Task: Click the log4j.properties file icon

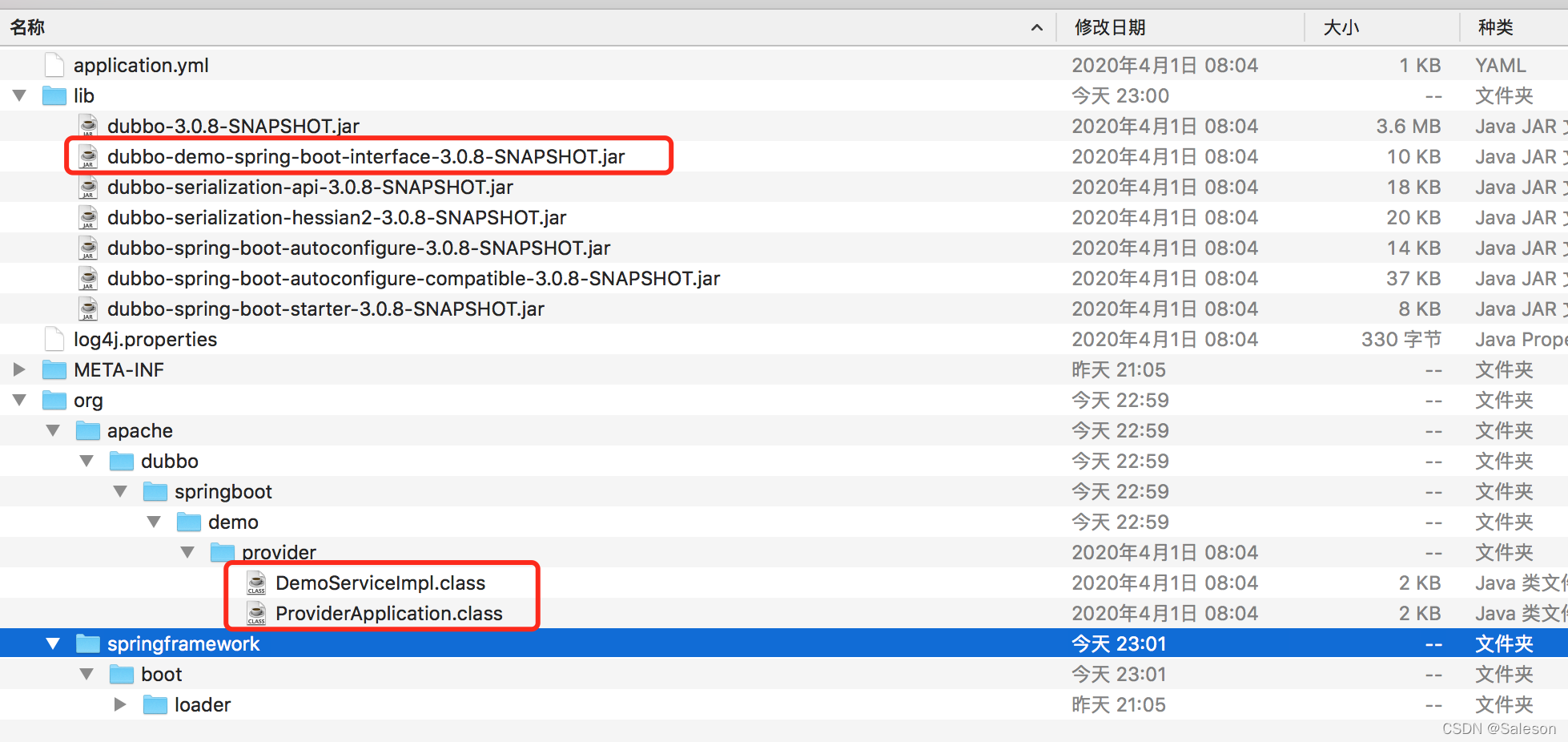Action: pyautogui.click(x=54, y=339)
